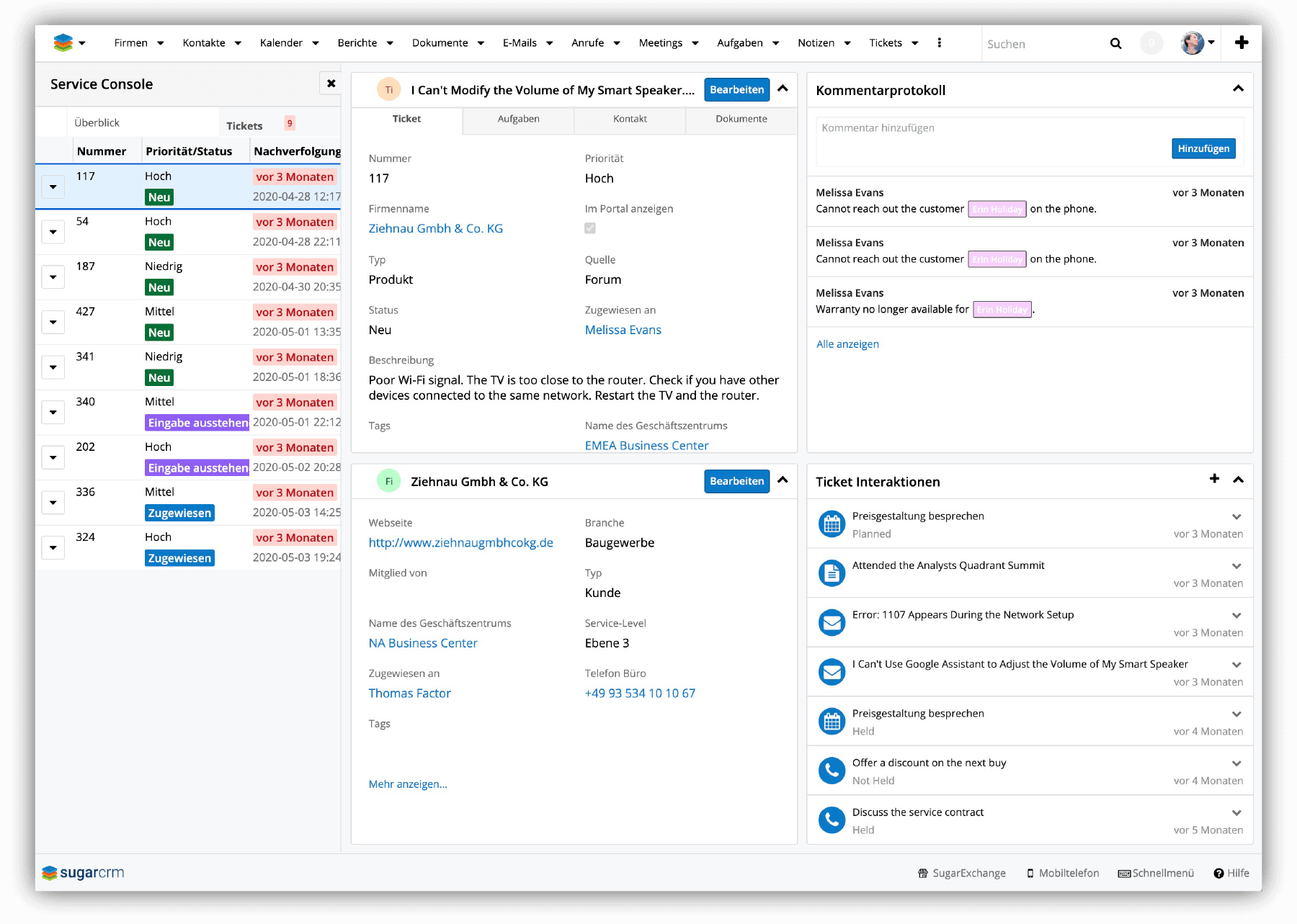This screenshot has width=1297, height=924.
Task: Click the SugarCRM cube logo icon
Action: coord(63,43)
